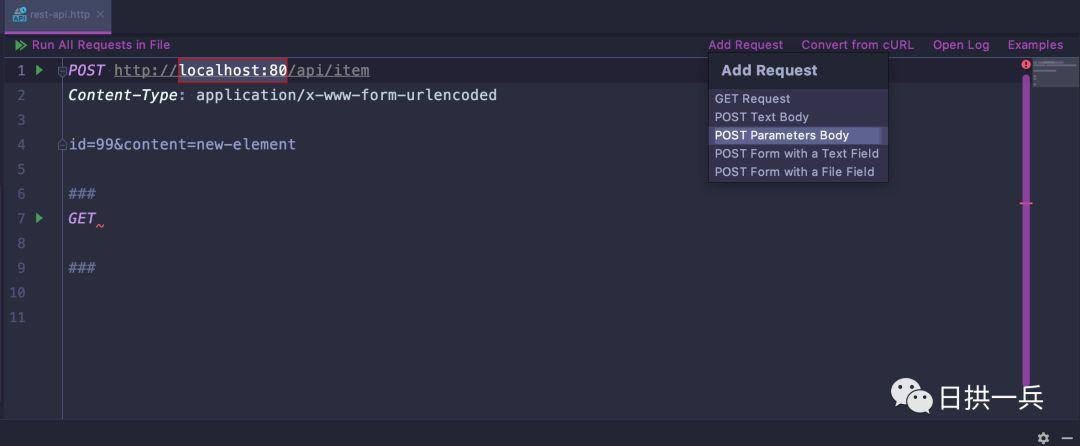Collapse the POST request fold marker

coord(62,71)
